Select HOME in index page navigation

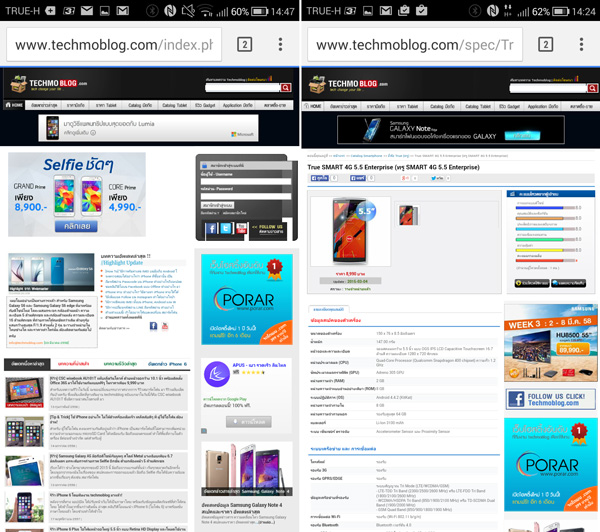(x=14, y=105)
